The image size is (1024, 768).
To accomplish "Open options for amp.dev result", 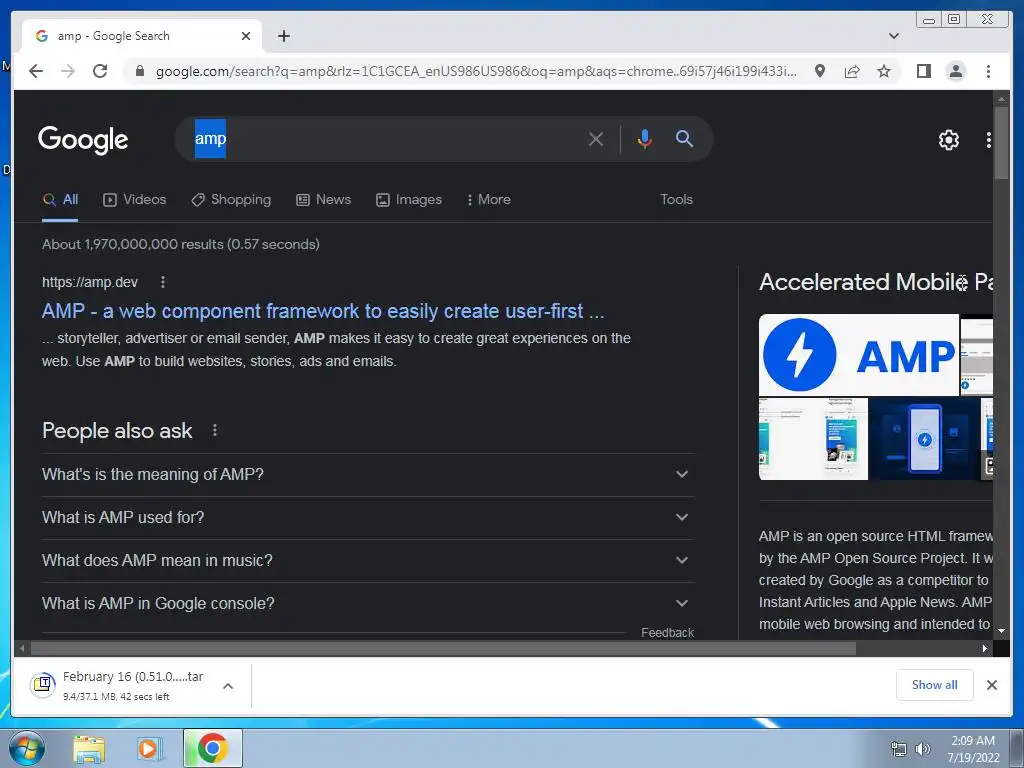I will [163, 282].
